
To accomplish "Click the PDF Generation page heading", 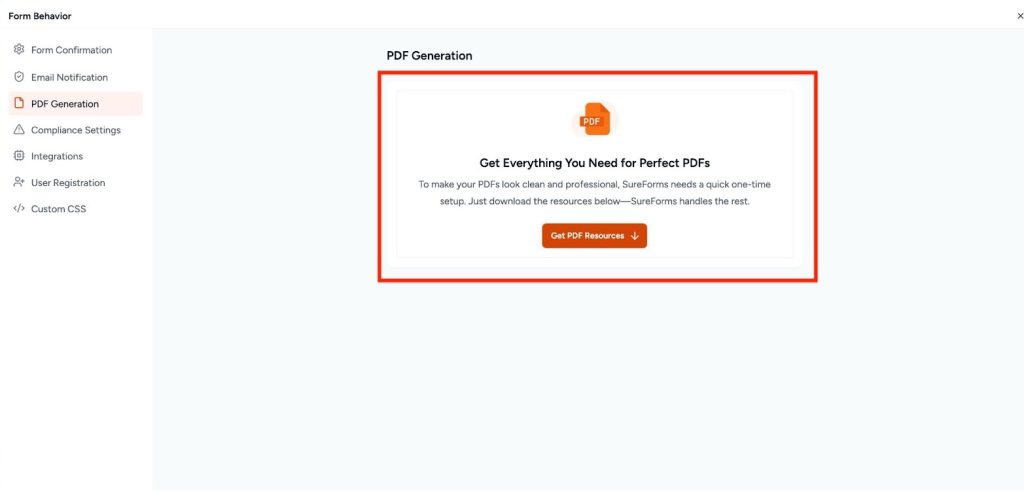I will point(429,56).
